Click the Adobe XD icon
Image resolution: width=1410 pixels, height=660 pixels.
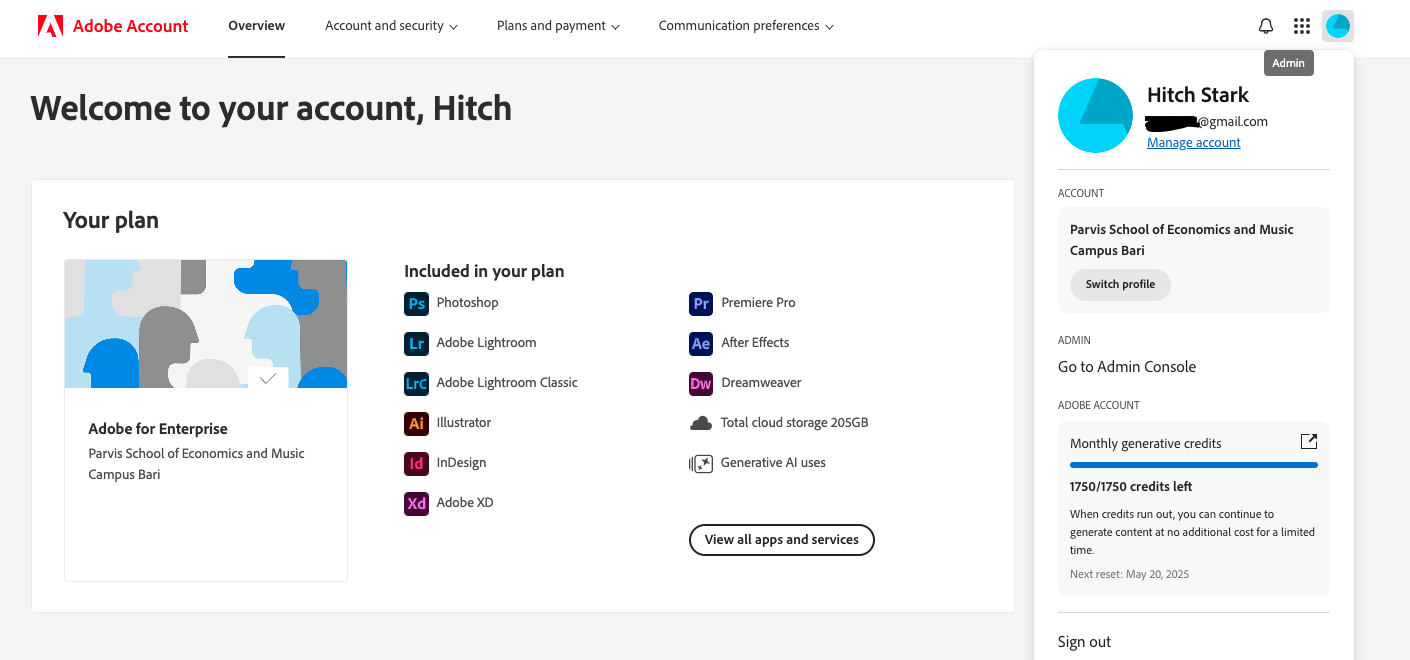(x=416, y=503)
